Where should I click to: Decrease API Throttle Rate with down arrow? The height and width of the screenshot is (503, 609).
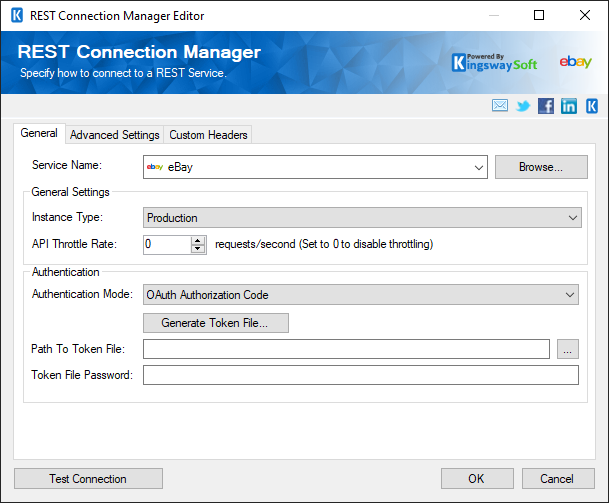(x=198, y=249)
